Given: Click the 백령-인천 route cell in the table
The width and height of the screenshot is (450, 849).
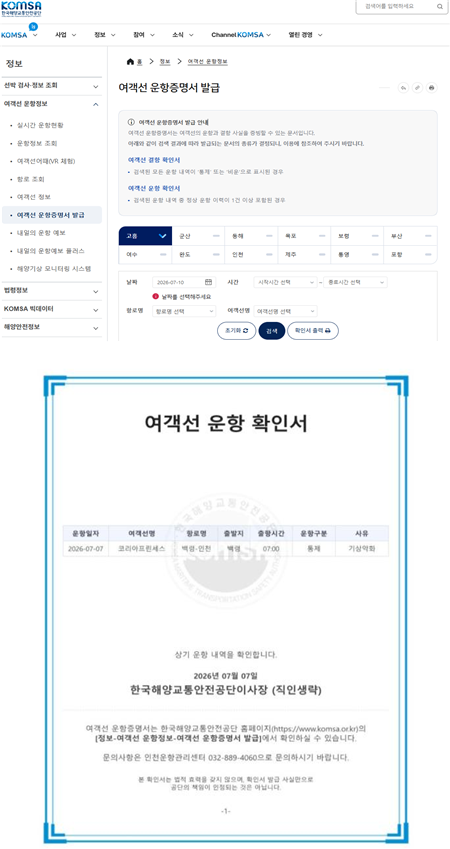Looking at the screenshot, I should (195, 548).
